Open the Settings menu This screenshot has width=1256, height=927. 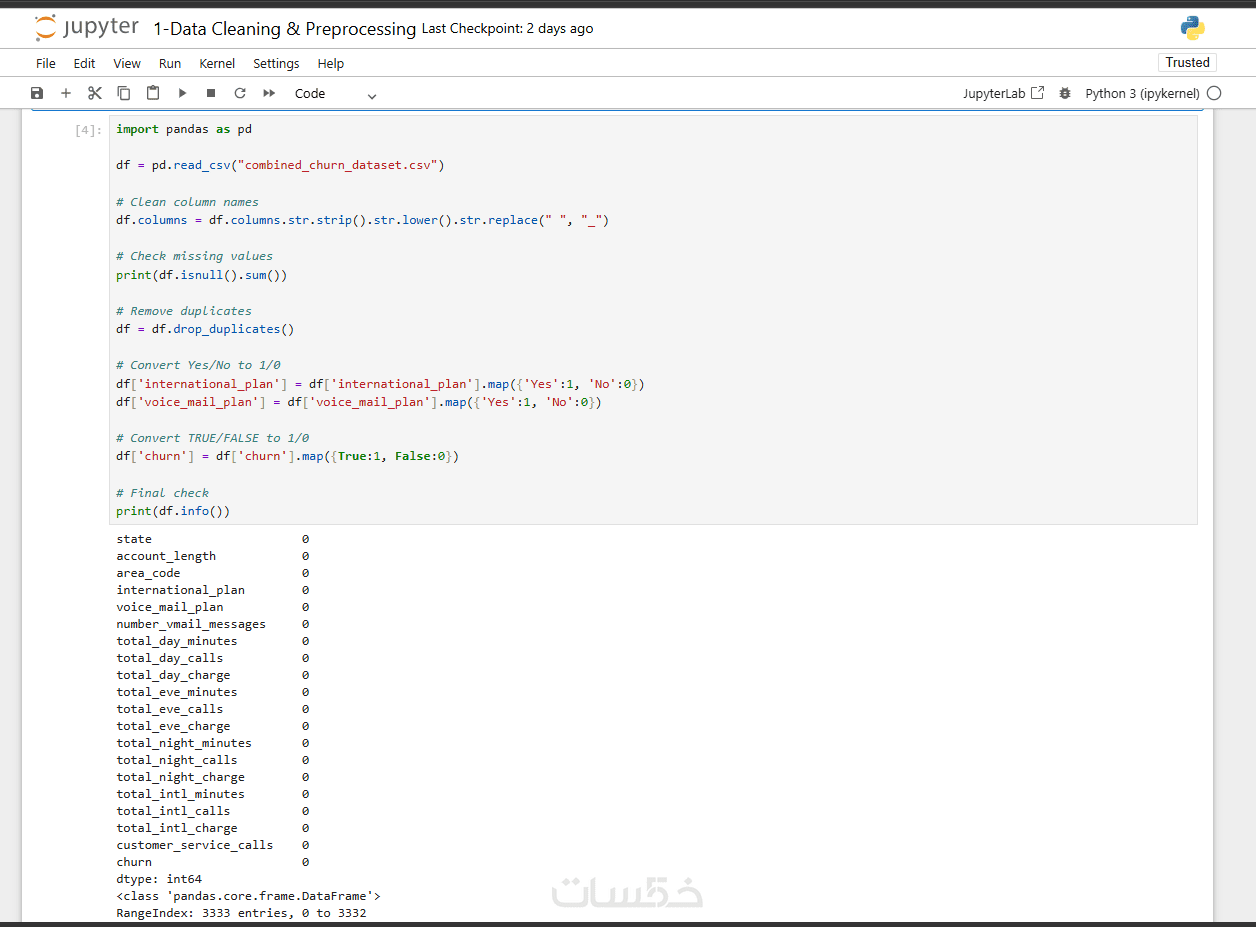276,63
